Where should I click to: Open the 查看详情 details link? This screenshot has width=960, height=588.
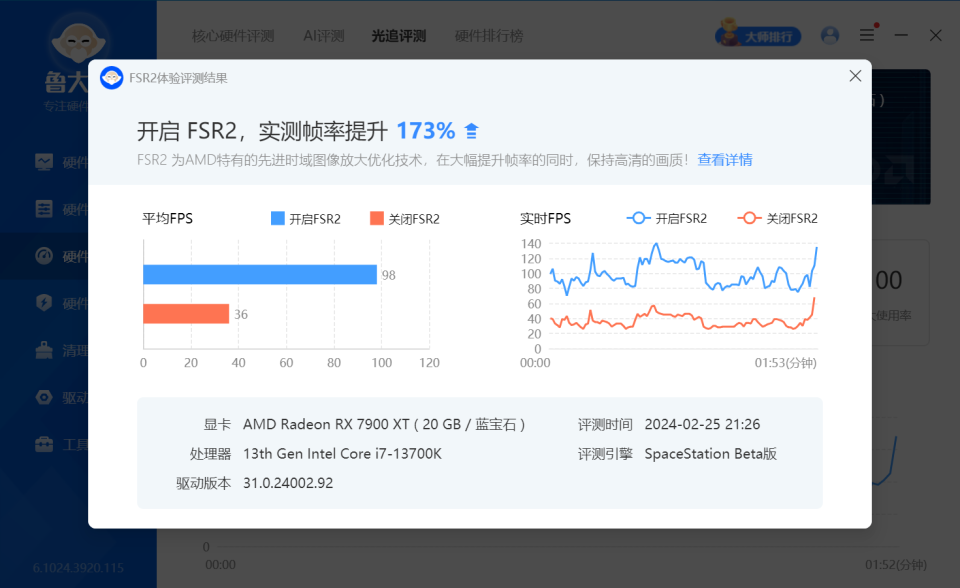click(725, 160)
